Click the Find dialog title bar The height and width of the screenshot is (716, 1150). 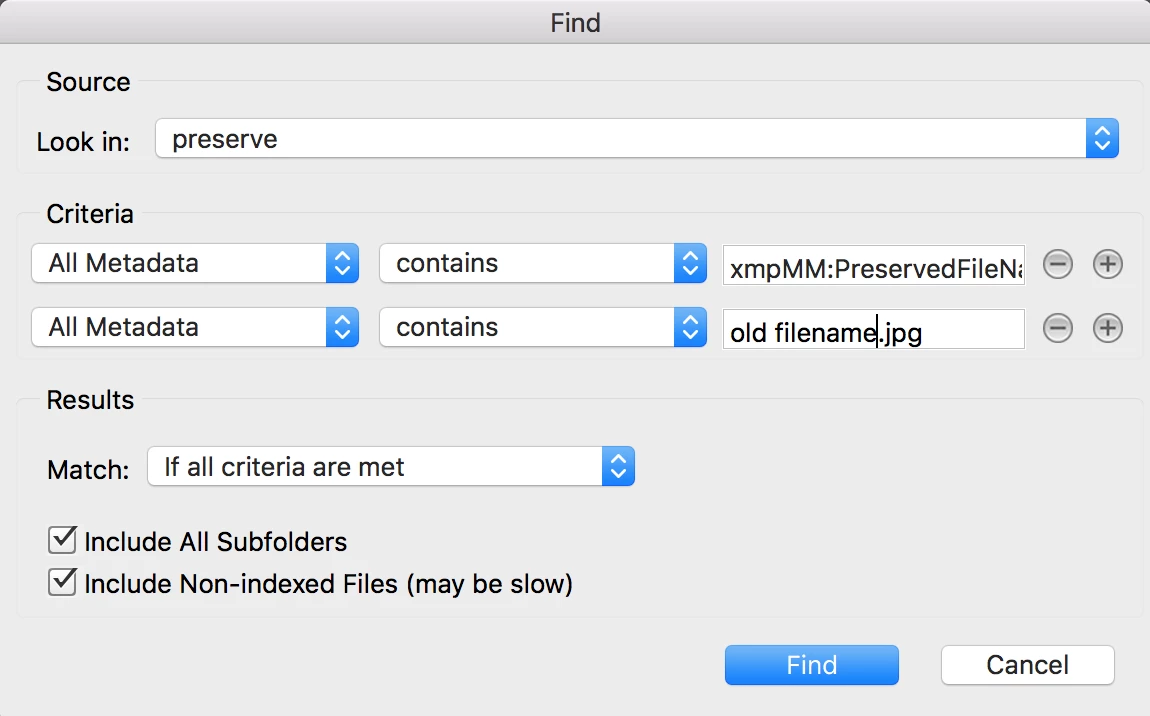pos(575,22)
